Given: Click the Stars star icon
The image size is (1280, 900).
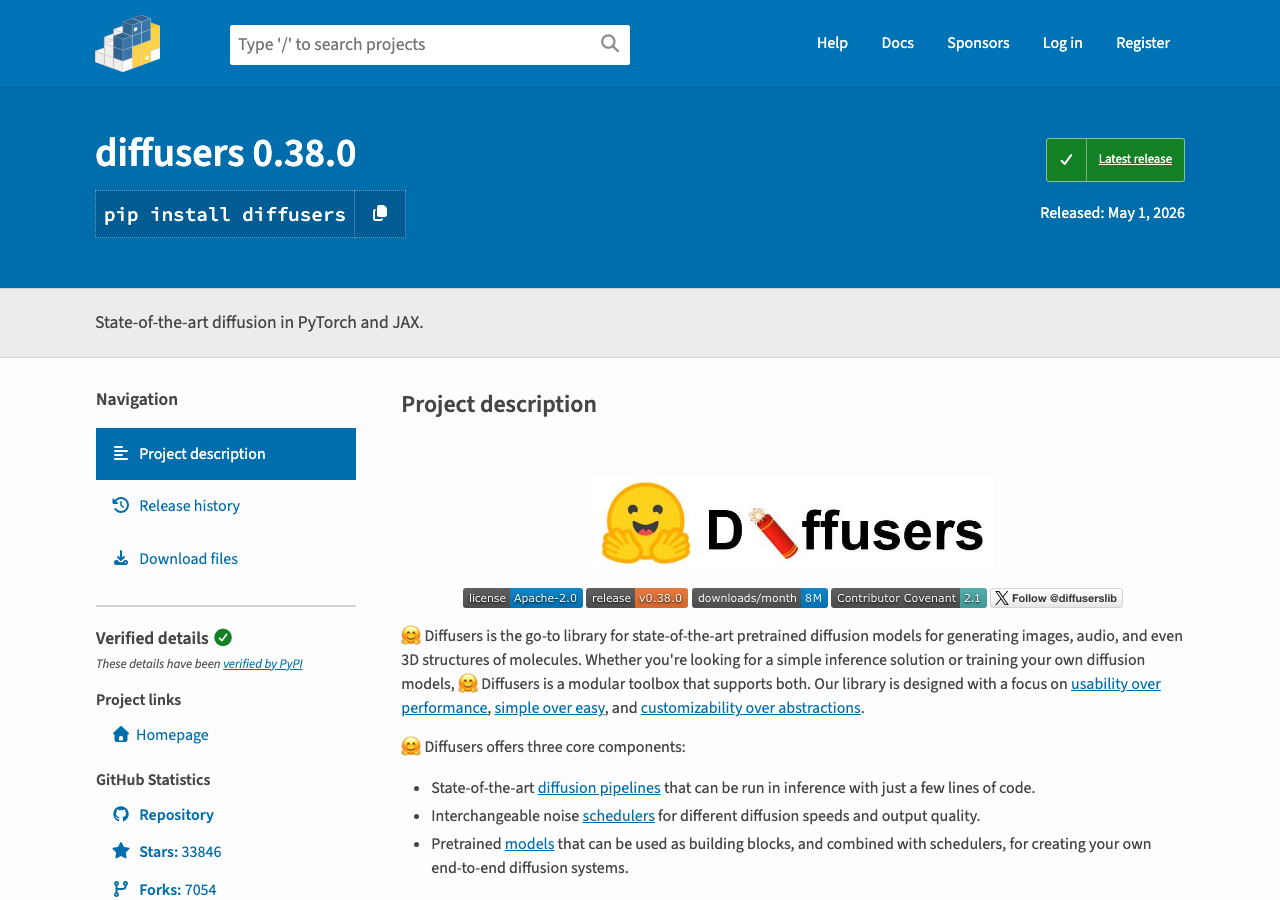Looking at the screenshot, I should tap(121, 851).
